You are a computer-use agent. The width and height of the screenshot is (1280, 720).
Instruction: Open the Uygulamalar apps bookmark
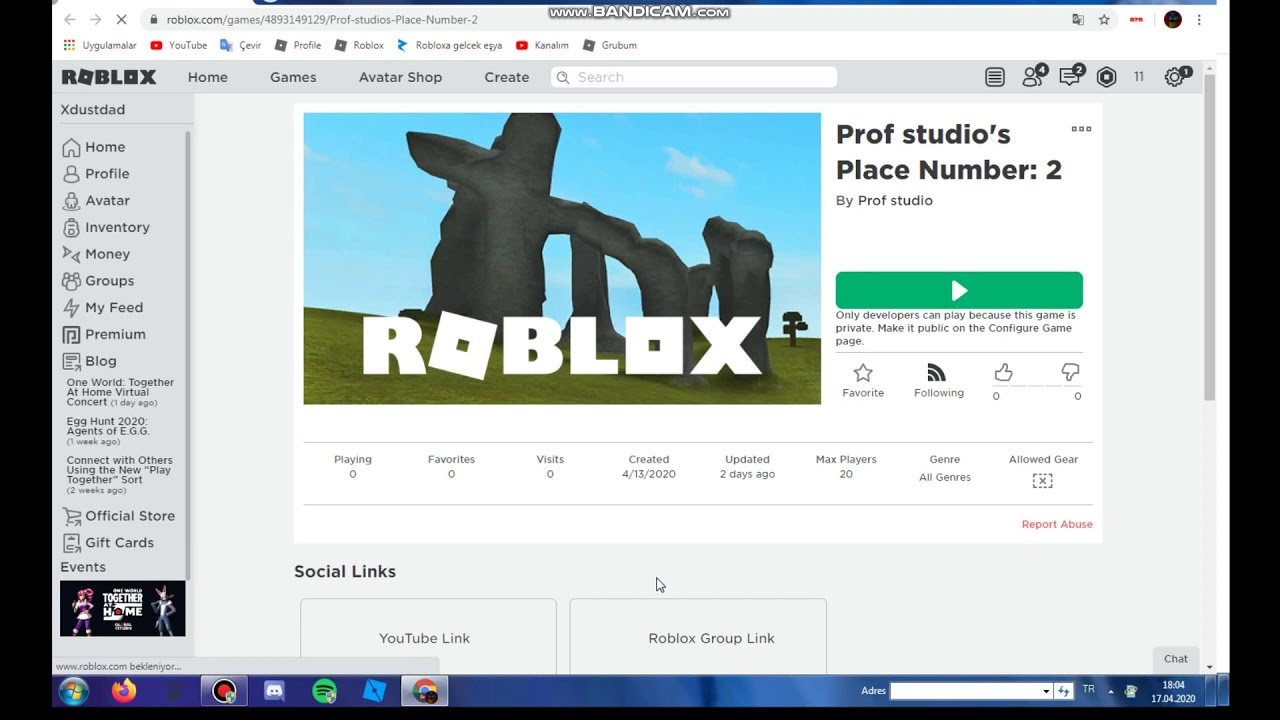tap(99, 45)
